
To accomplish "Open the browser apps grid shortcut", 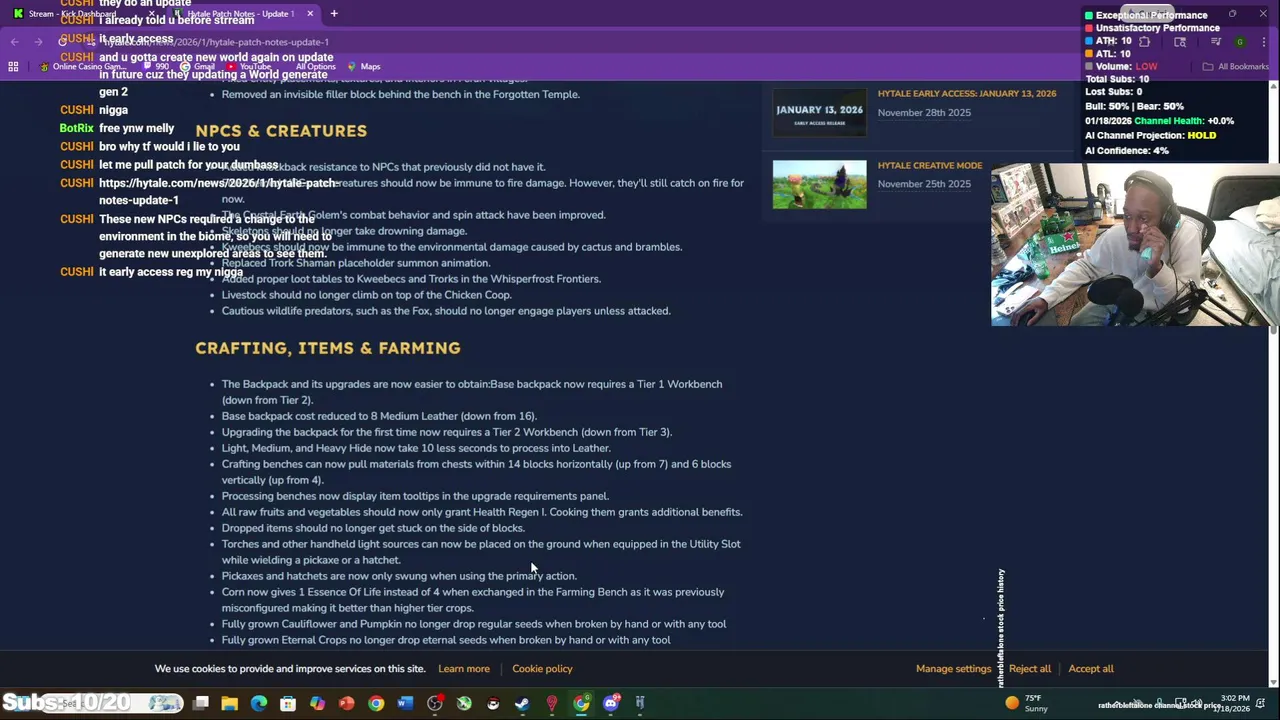I will click(13, 67).
